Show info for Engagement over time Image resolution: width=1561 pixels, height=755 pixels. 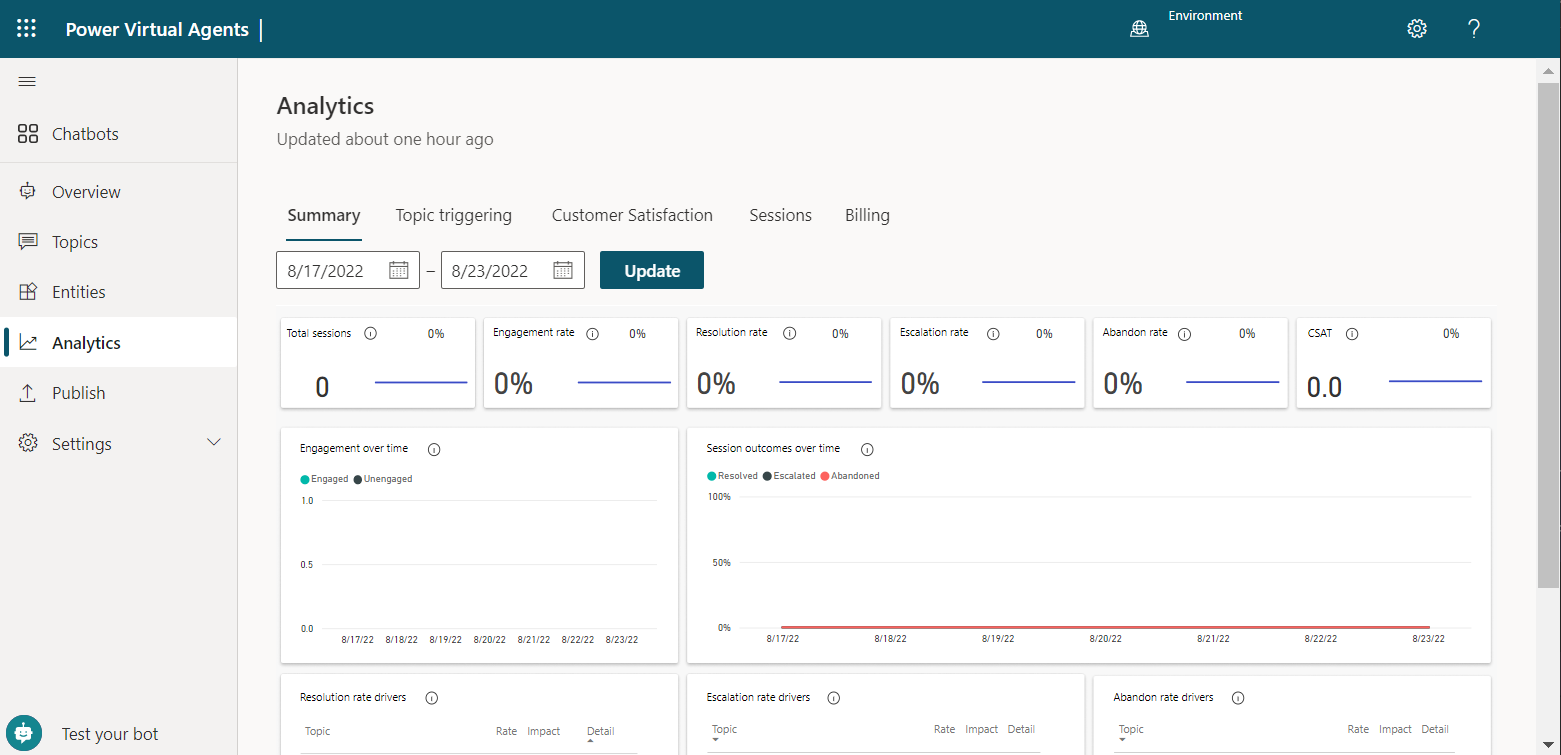point(434,449)
